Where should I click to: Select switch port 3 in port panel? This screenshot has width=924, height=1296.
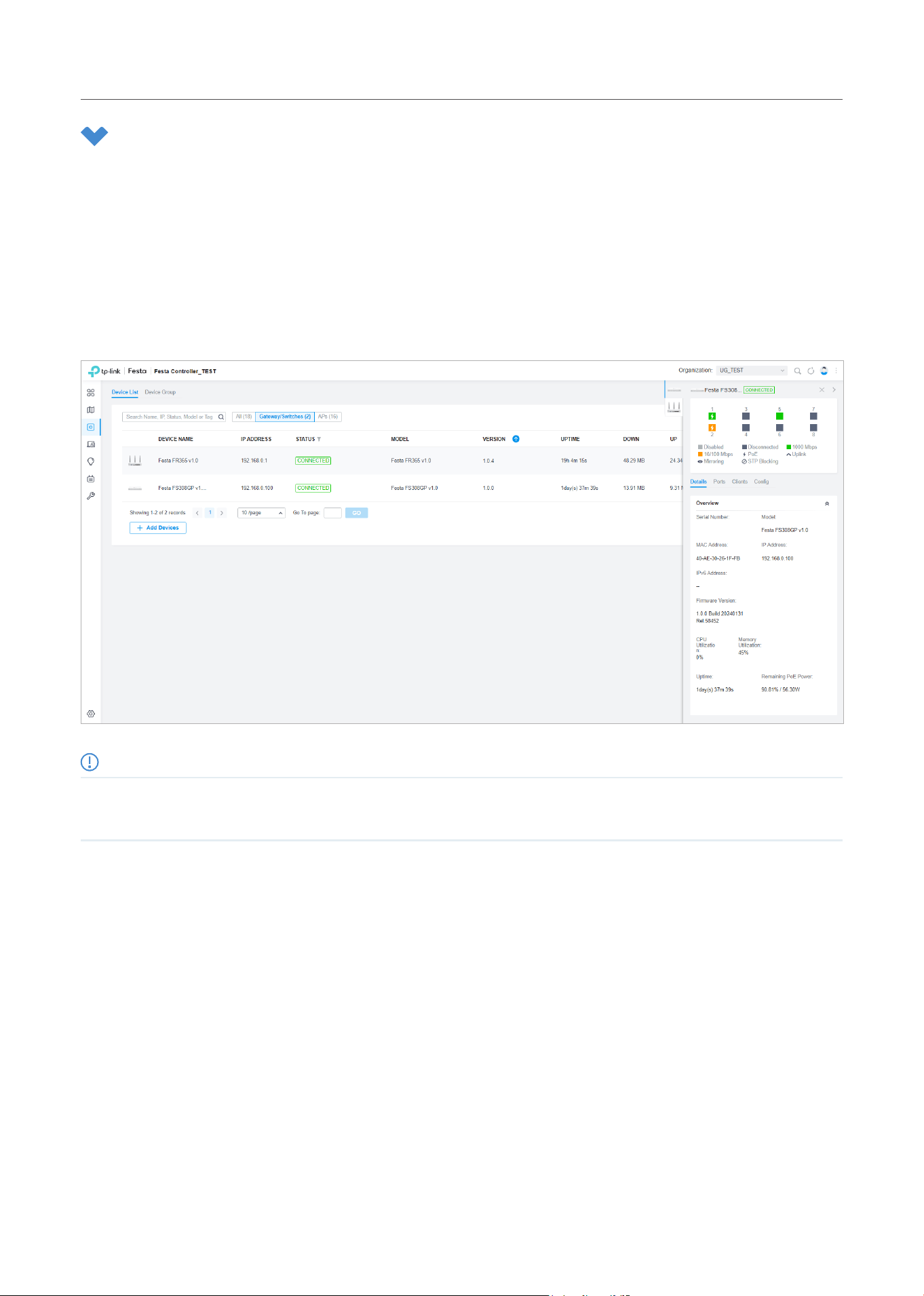746,416
